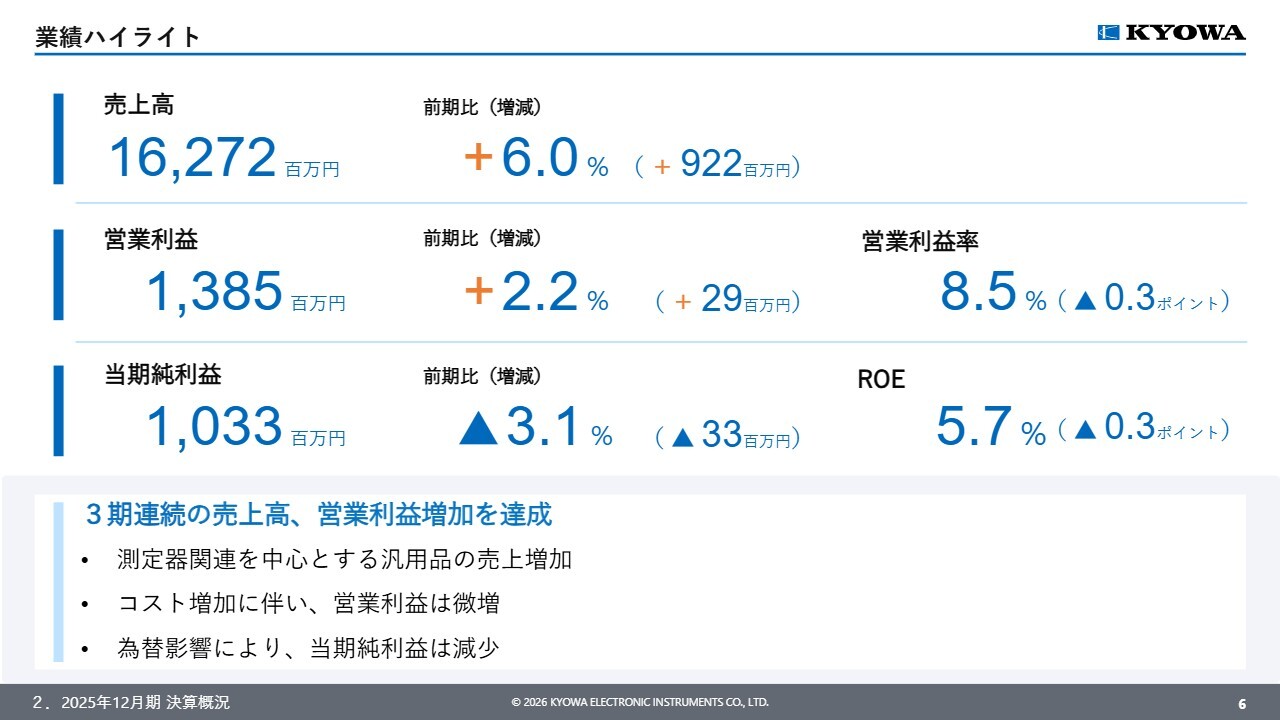Click the triangle in the ROE point change

(1086, 430)
